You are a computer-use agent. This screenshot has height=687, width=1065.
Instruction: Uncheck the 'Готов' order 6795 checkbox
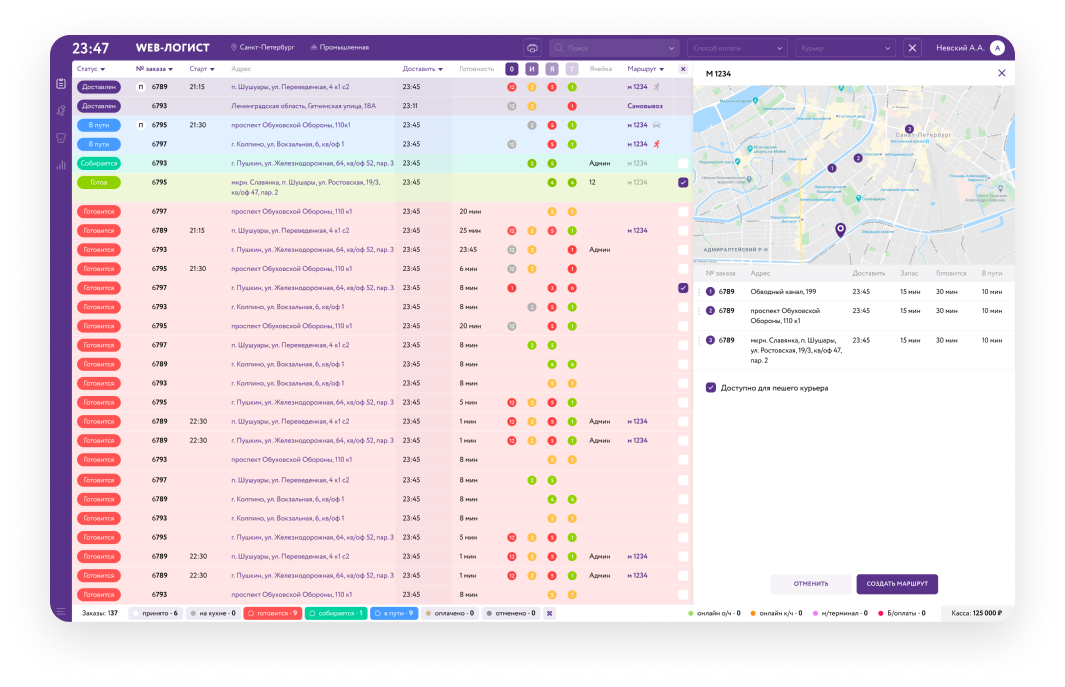click(x=683, y=183)
